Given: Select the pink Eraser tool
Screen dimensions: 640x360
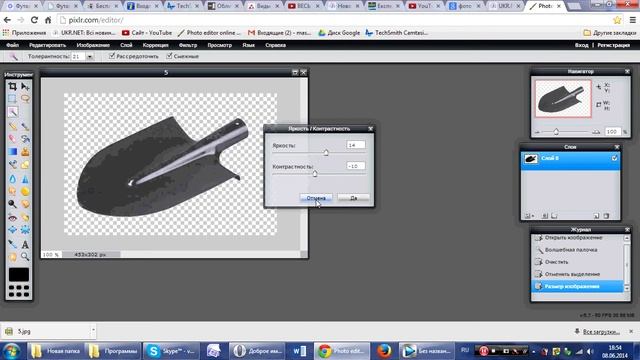Looking at the screenshot, I should tap(13, 139).
